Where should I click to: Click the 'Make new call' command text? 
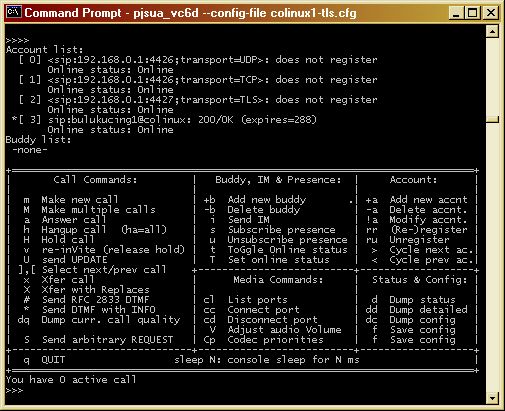click(x=80, y=200)
